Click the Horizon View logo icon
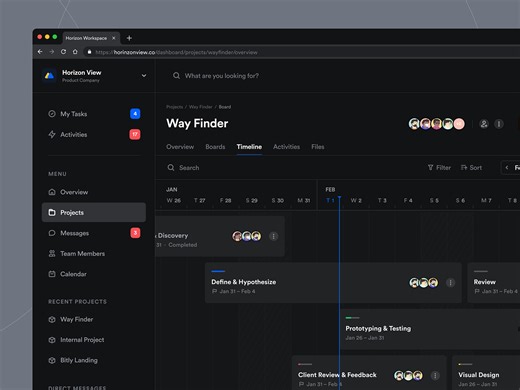Viewport: 520px width, 390px height. pos(49,76)
